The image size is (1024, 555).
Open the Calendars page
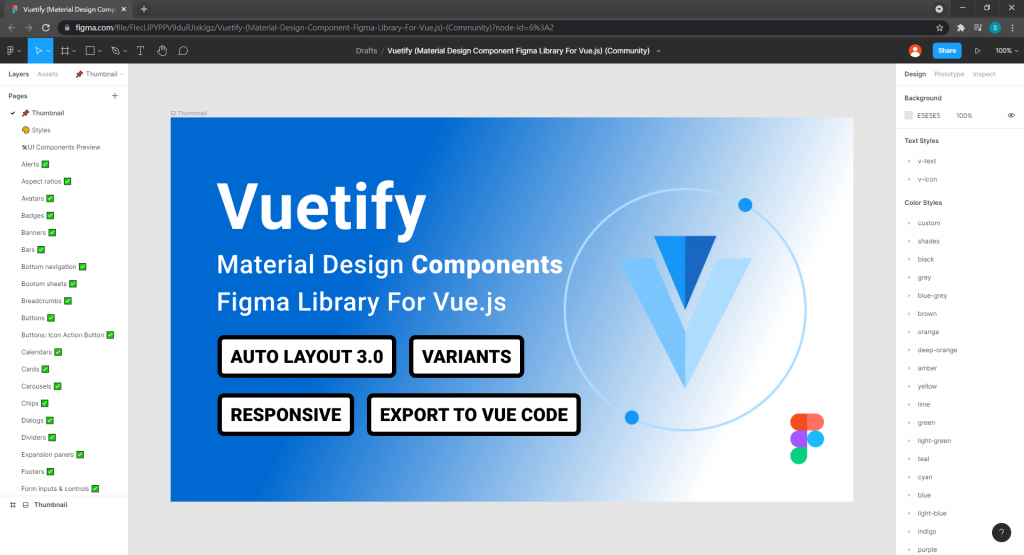pos(41,352)
